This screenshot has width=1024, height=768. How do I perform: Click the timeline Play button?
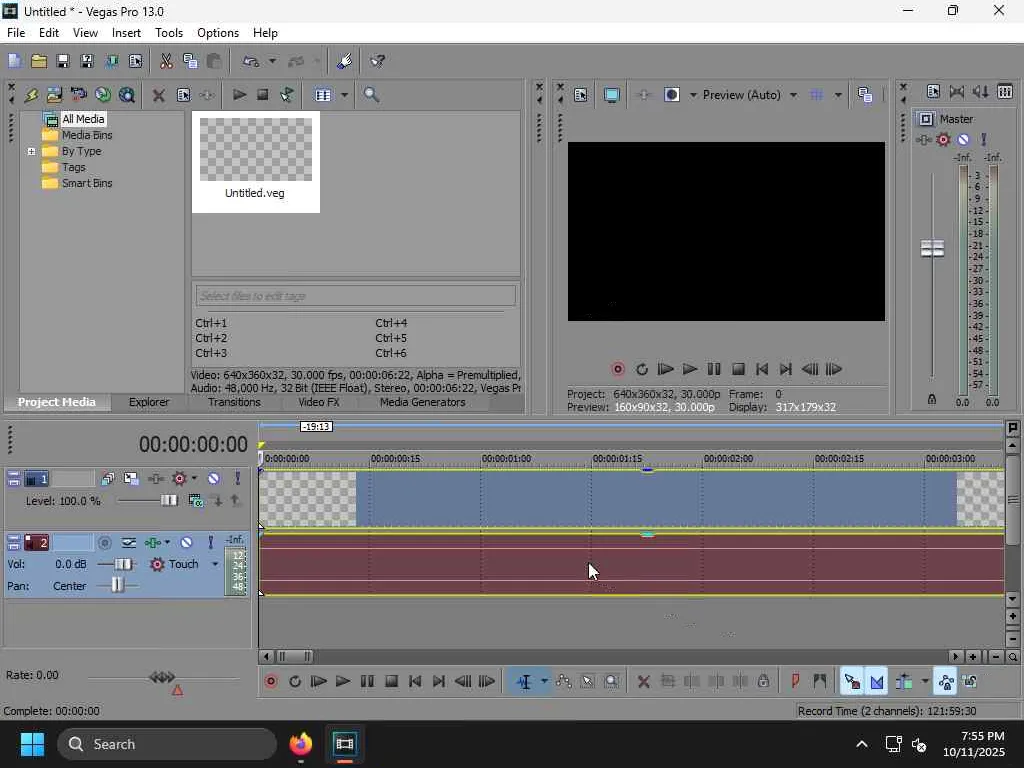pyautogui.click(x=342, y=682)
